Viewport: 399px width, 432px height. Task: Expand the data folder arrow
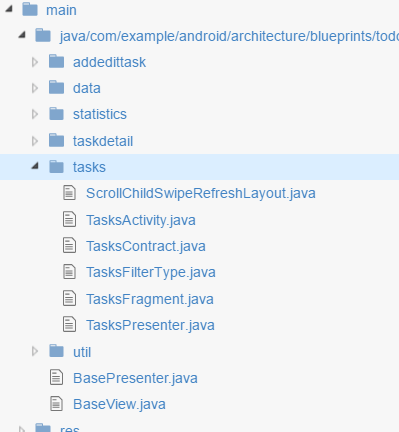35,88
